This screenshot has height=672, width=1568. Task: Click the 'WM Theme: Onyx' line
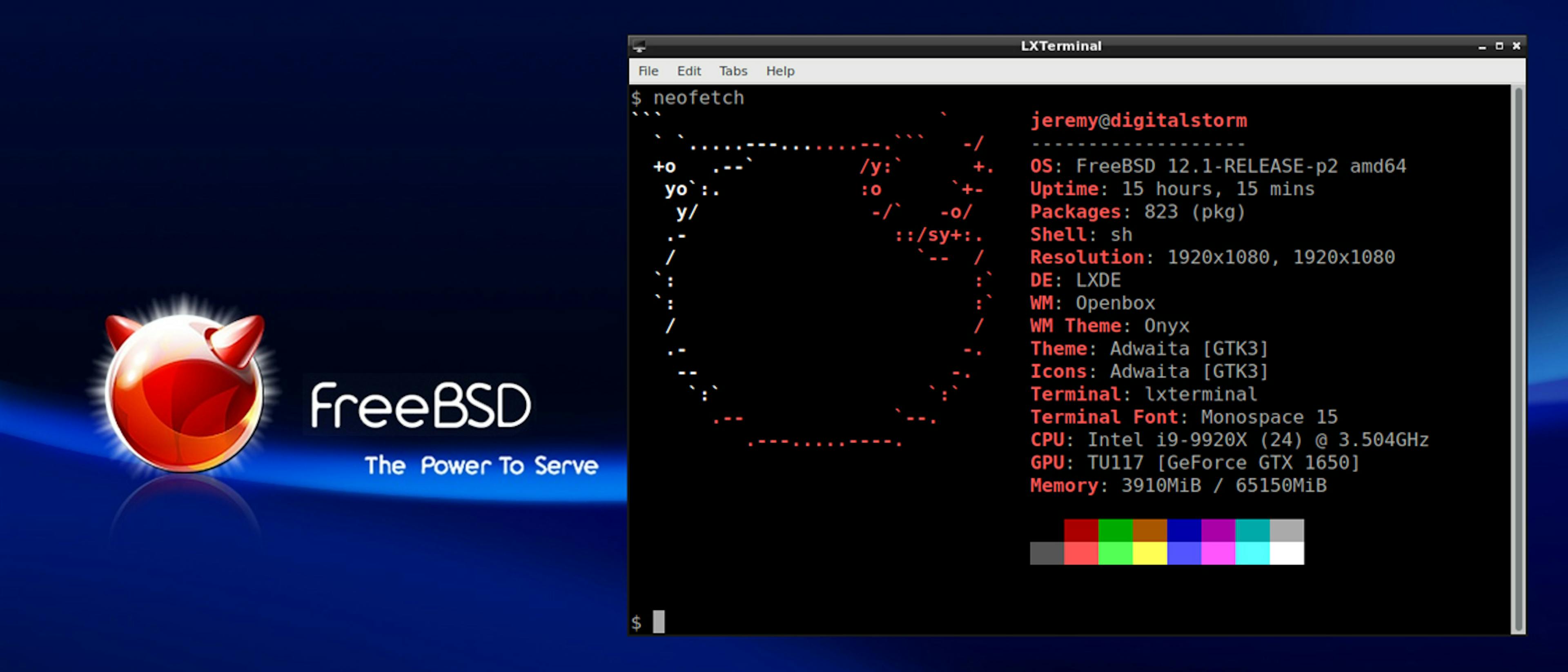click(1110, 326)
